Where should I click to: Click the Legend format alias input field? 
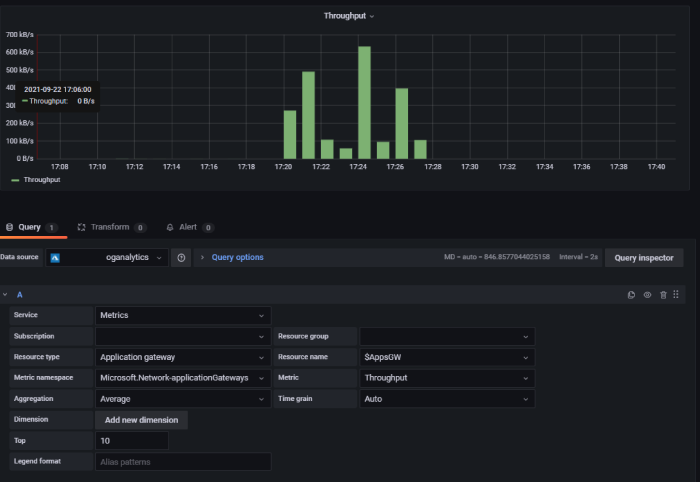183,462
